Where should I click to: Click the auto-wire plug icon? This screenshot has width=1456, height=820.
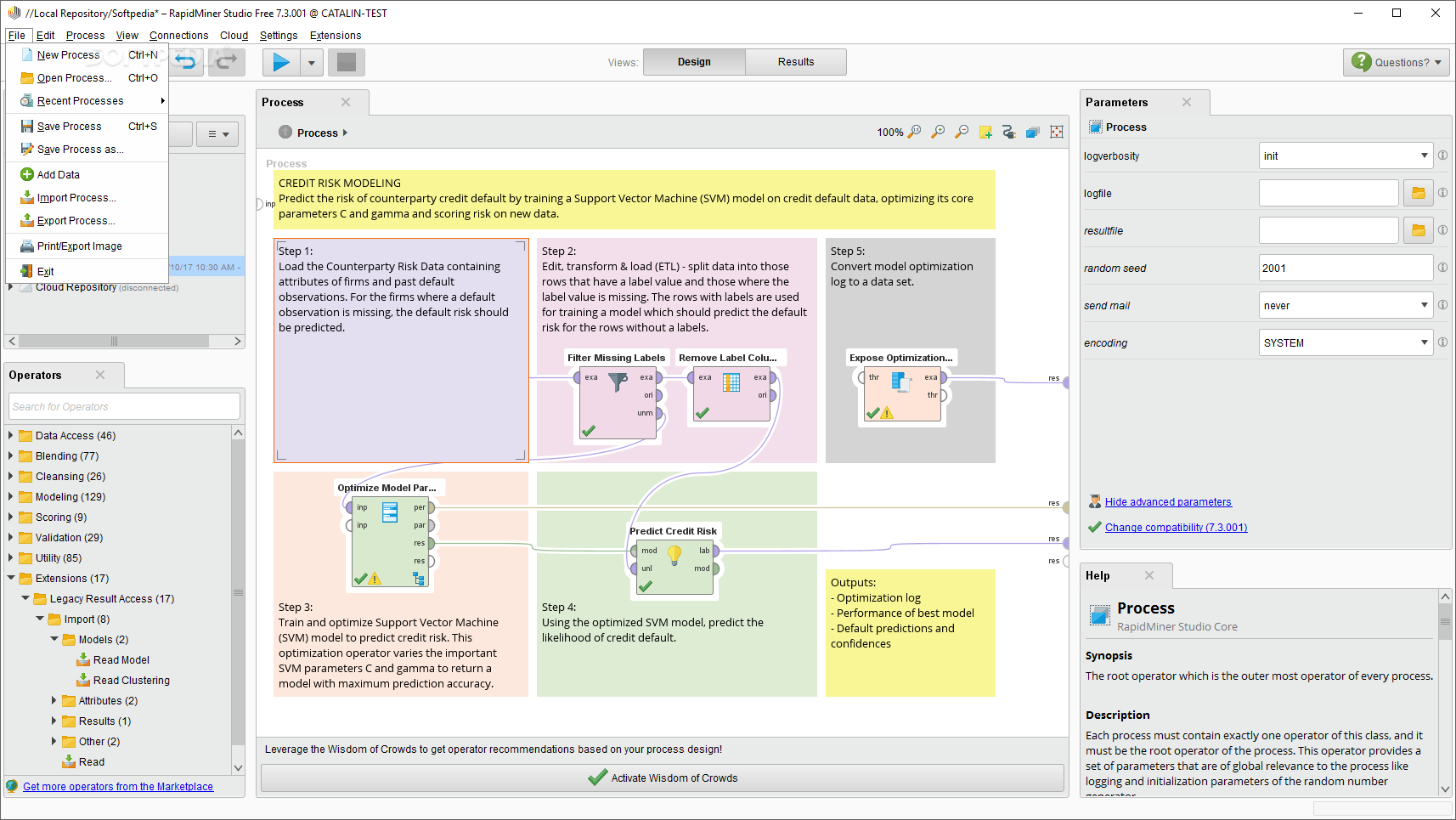[x=1009, y=133]
